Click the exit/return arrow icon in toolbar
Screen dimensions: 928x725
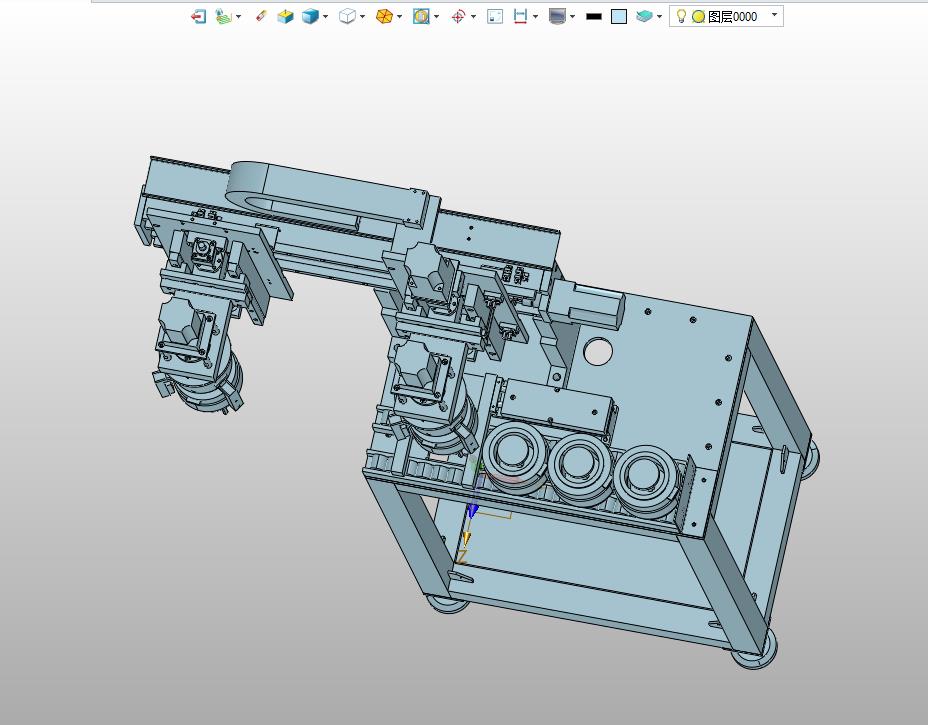coord(198,16)
